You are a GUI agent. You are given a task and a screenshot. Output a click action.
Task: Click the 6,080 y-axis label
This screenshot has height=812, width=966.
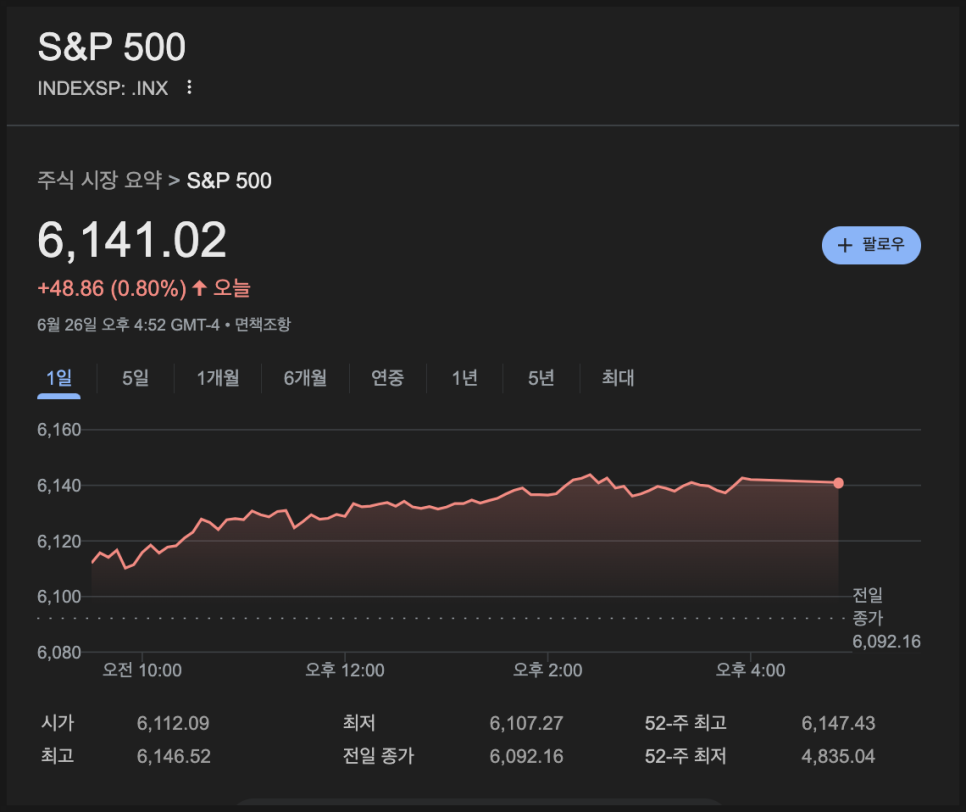click(x=59, y=652)
